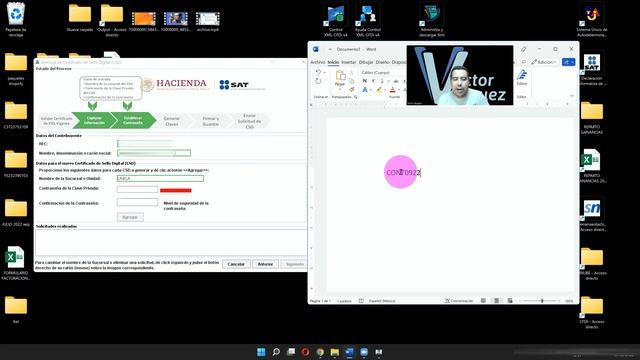Image resolution: width=640 pixels, height=360 pixels.
Task: Open the Nueva carpeta folder on desktop
Action: pos(80,18)
